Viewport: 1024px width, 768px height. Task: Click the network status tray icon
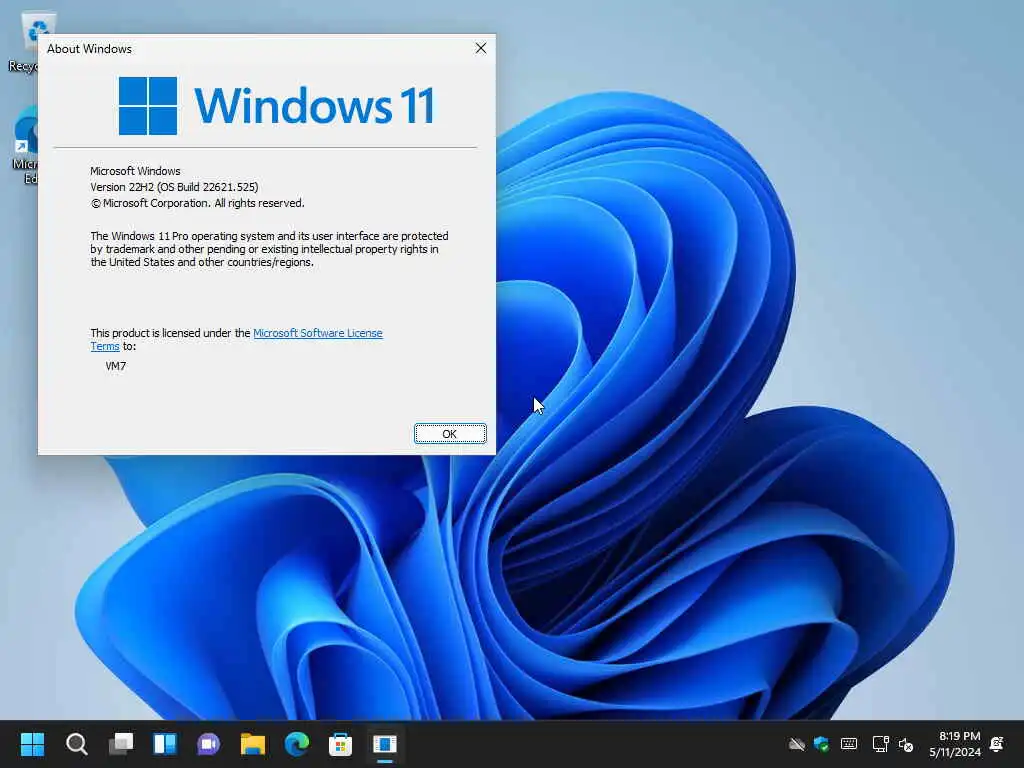(x=880, y=744)
